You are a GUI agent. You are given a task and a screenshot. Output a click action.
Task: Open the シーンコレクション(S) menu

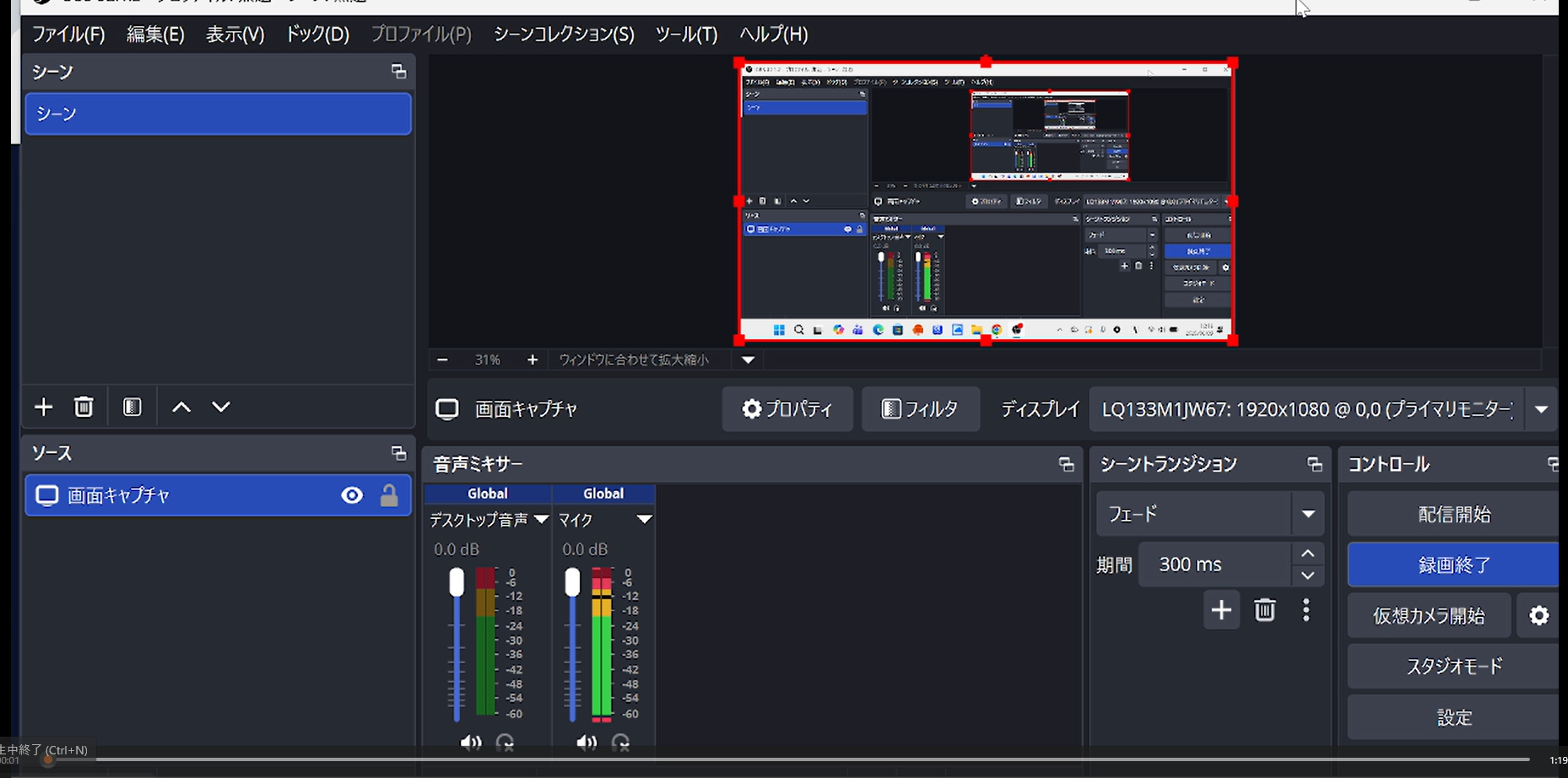564,34
